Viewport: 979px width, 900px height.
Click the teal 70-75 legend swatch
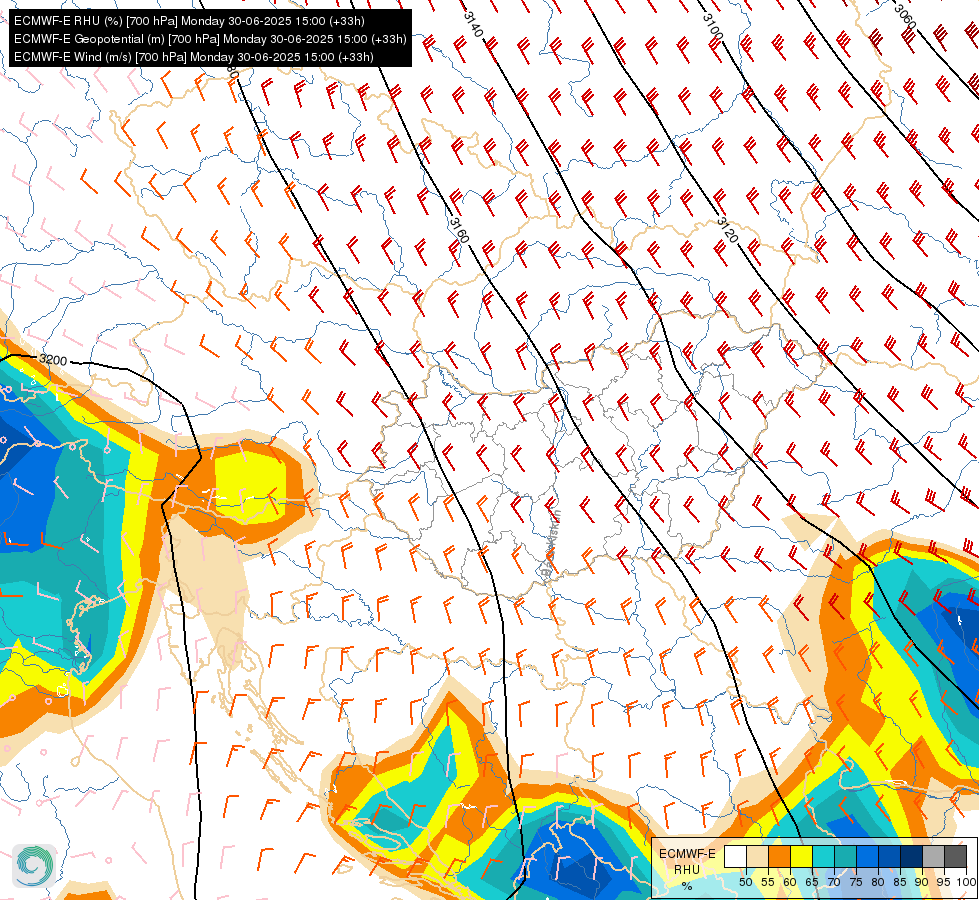tap(845, 856)
